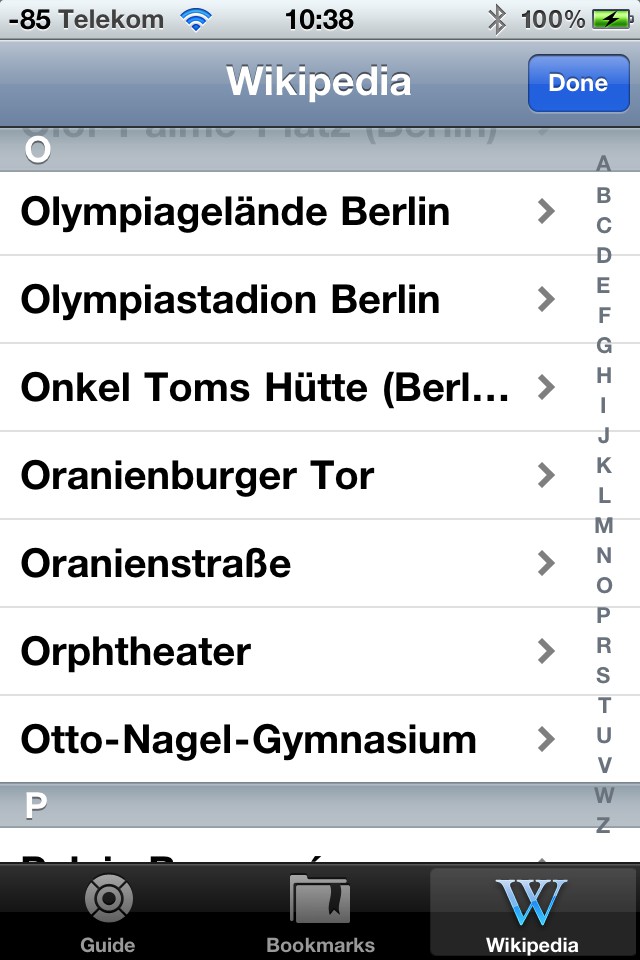Tap the Wi-Fi status icon
The image size is (640, 960).
point(196,19)
